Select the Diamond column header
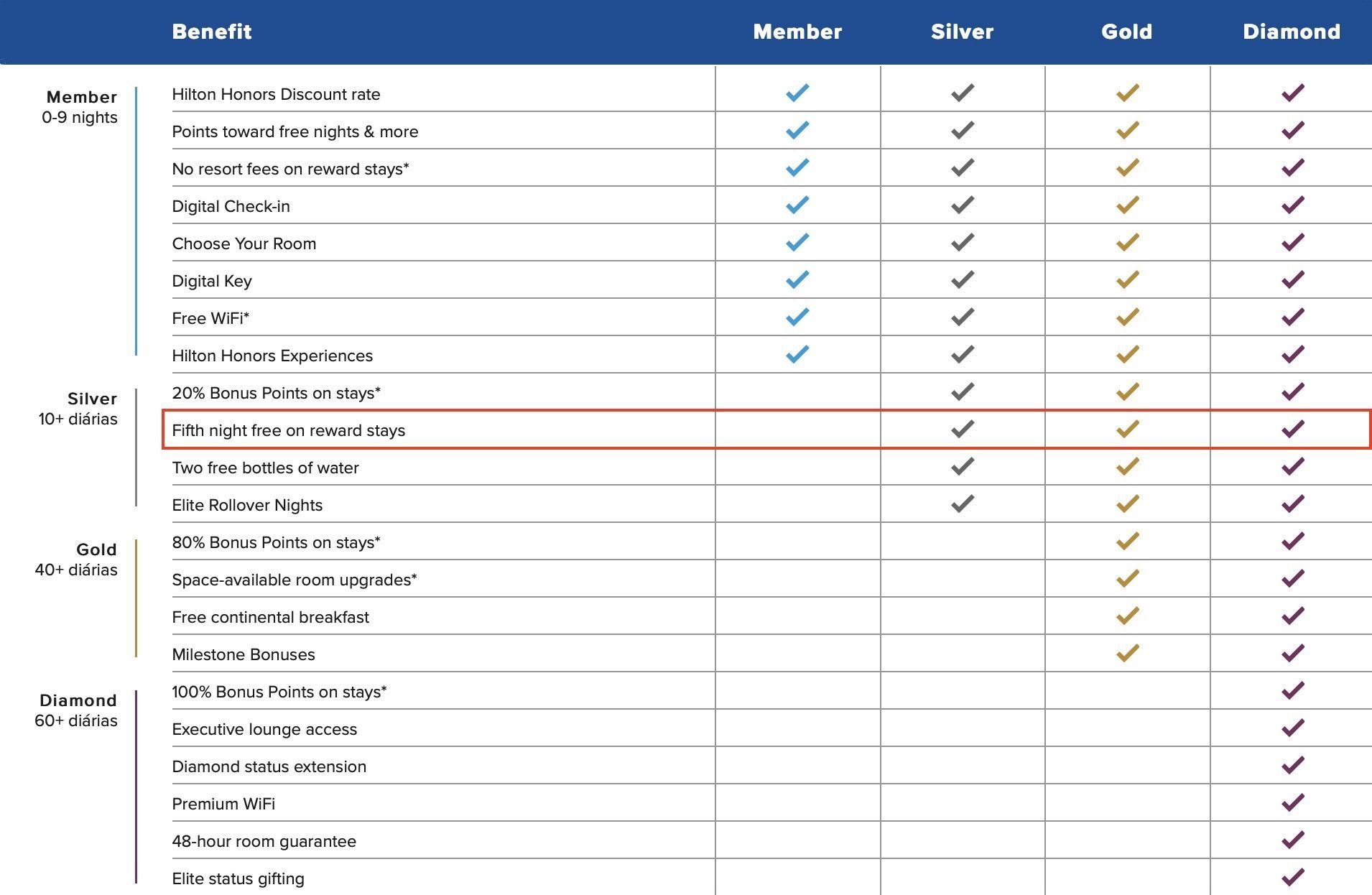This screenshot has width=1372, height=895. (1292, 32)
